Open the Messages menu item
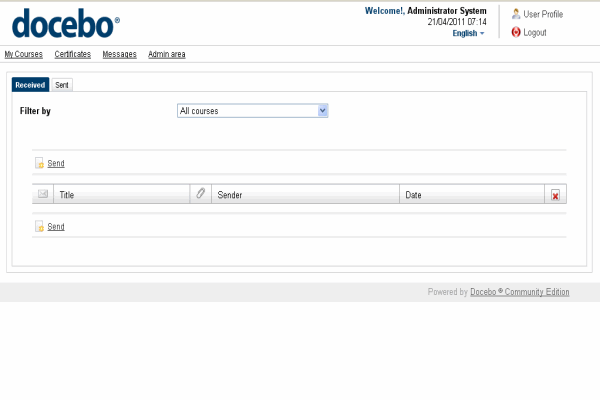This screenshot has width=600, height=400. (x=119, y=54)
